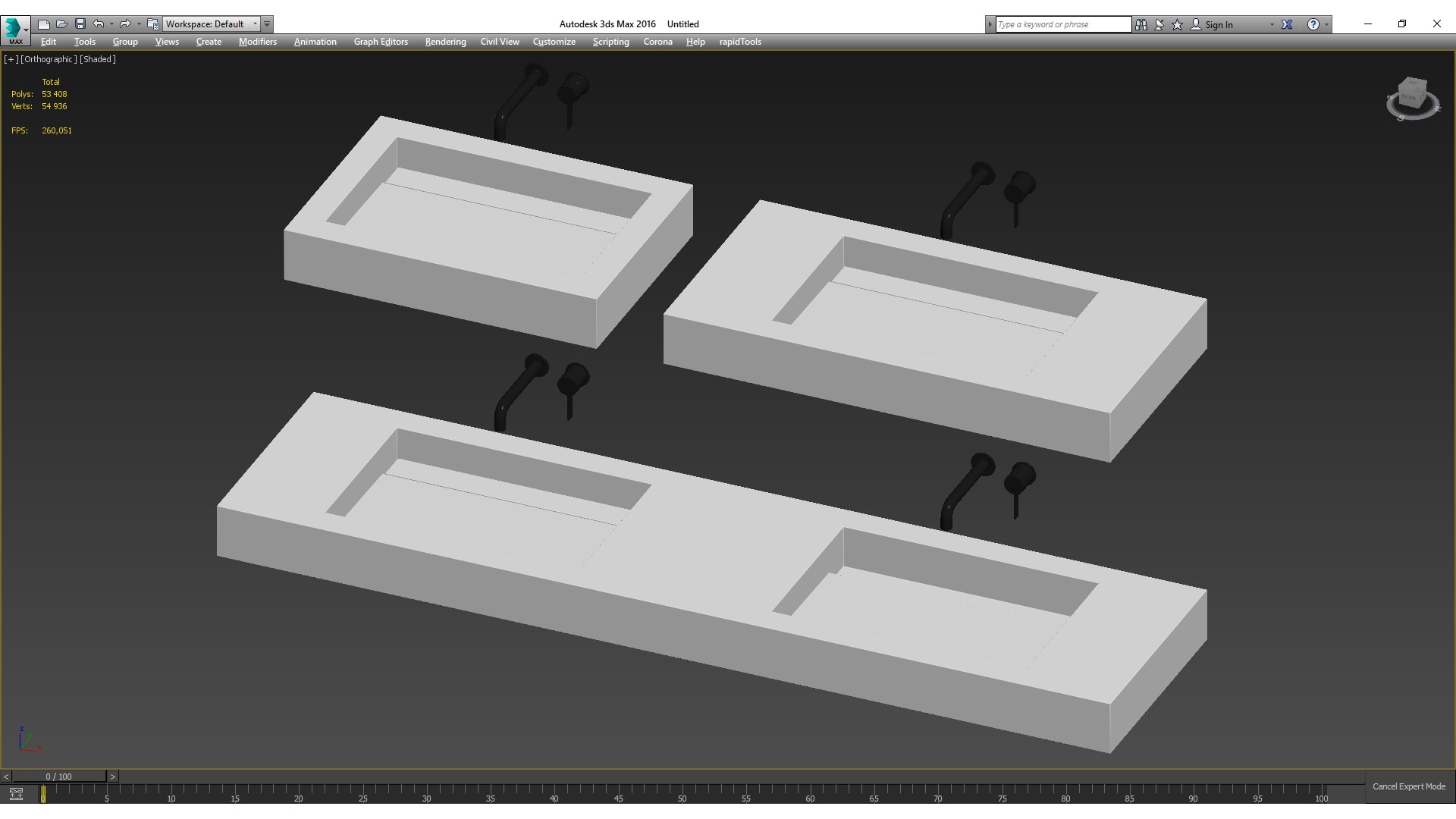Click the Set Project Folder icon
Image resolution: width=1456 pixels, height=819 pixels.
coord(153,24)
